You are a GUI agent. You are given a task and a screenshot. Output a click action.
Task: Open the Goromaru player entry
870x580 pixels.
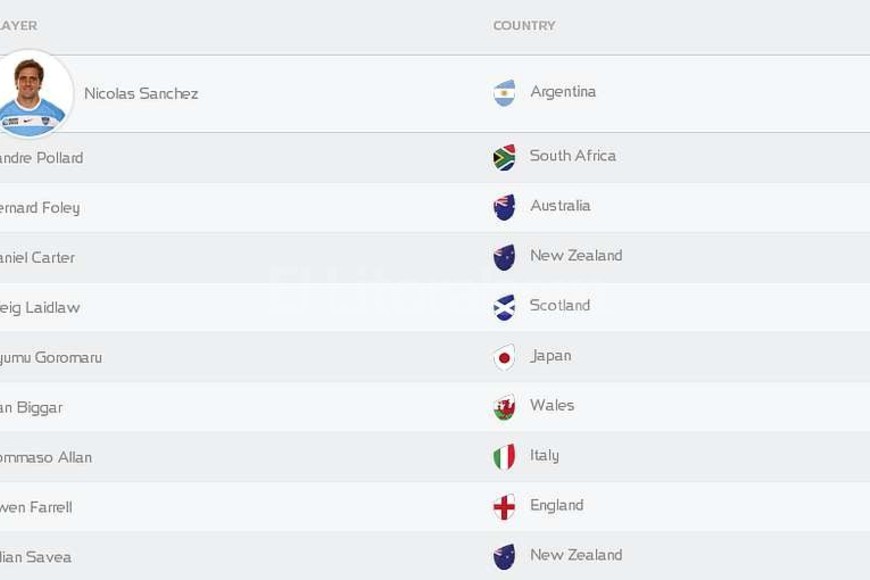point(50,357)
